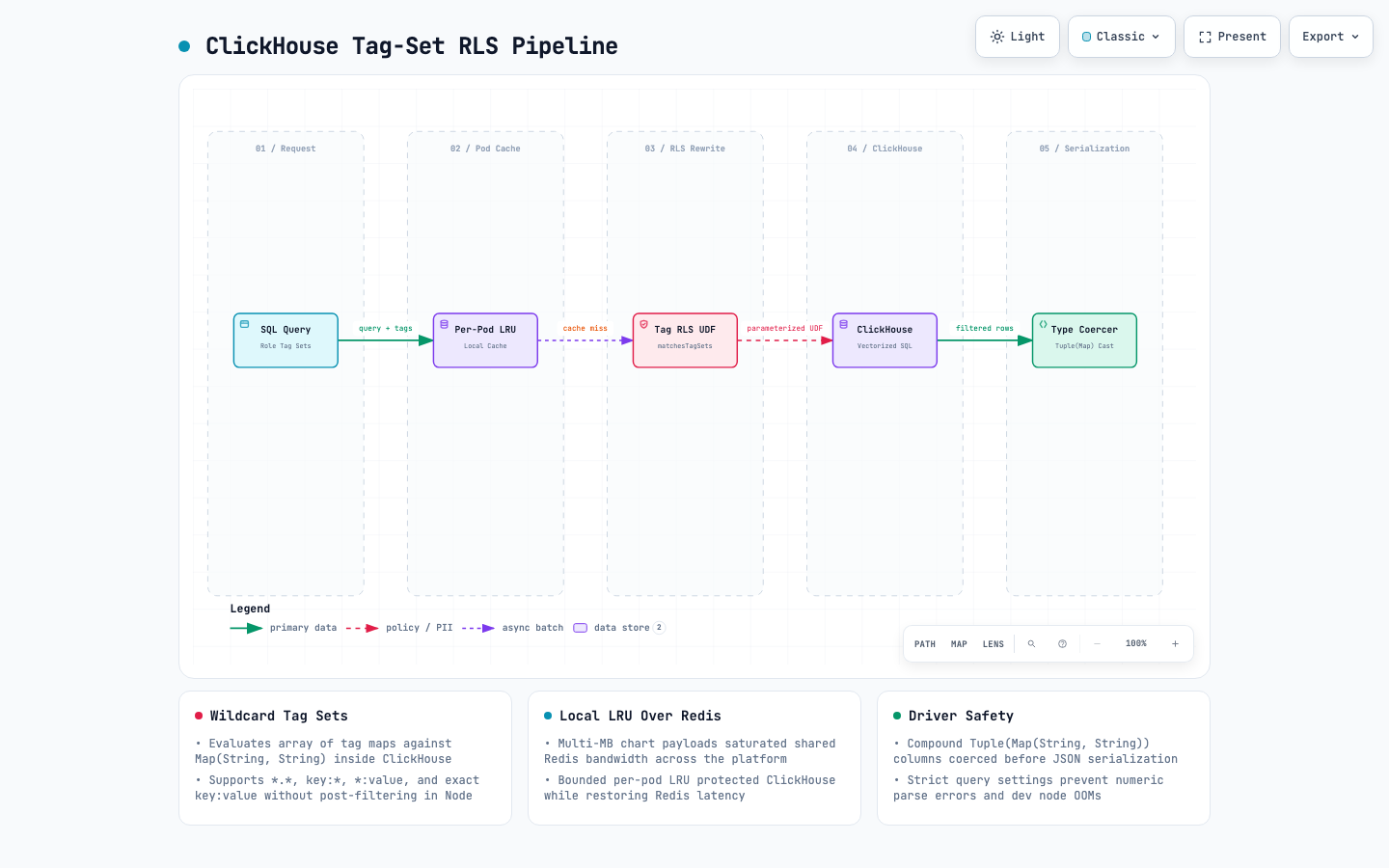This screenshot has height=868, width=1389.
Task: Click the 'Local Cache' subtitle
Action: click(485, 346)
